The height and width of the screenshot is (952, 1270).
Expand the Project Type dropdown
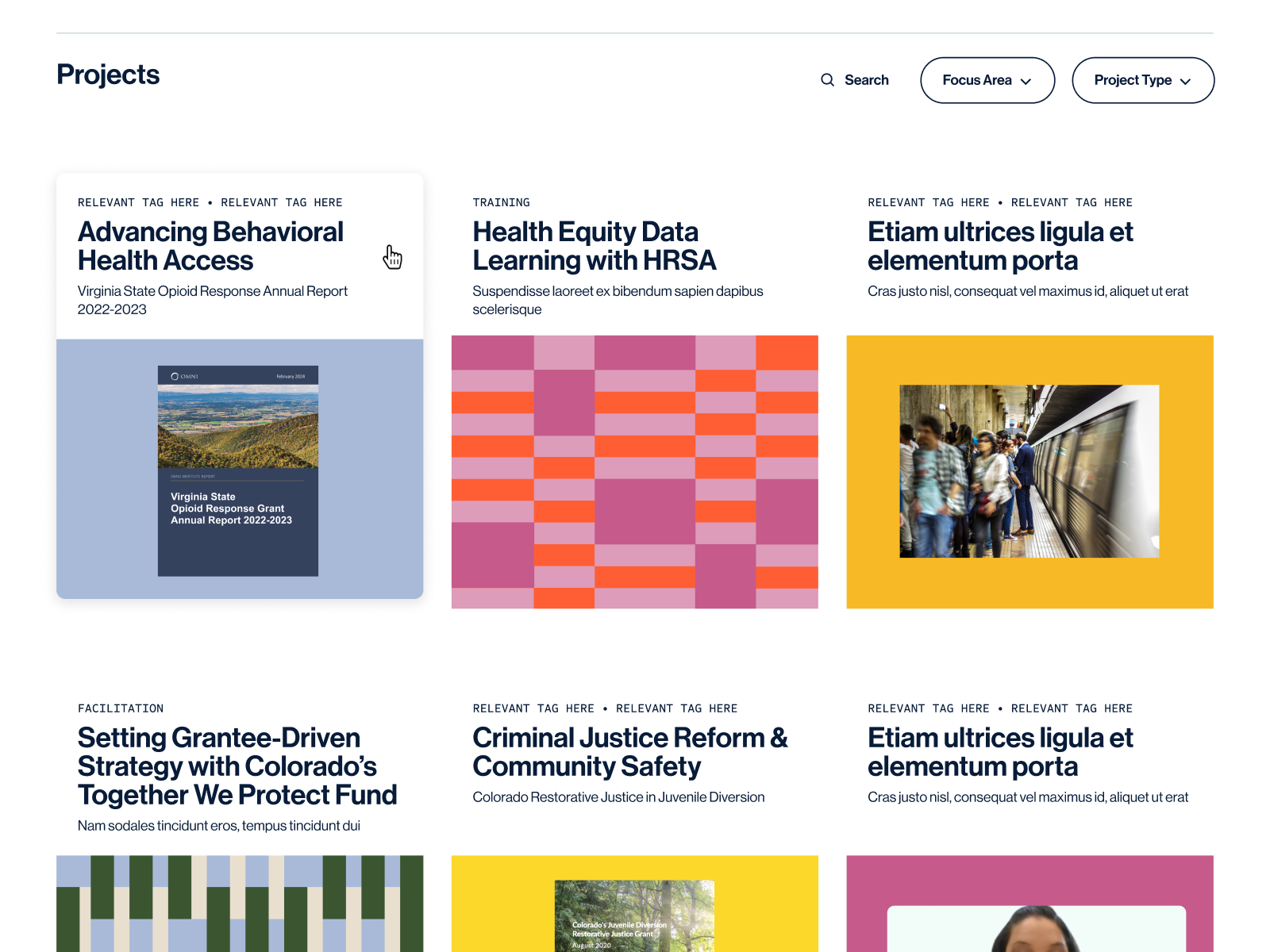(1143, 80)
